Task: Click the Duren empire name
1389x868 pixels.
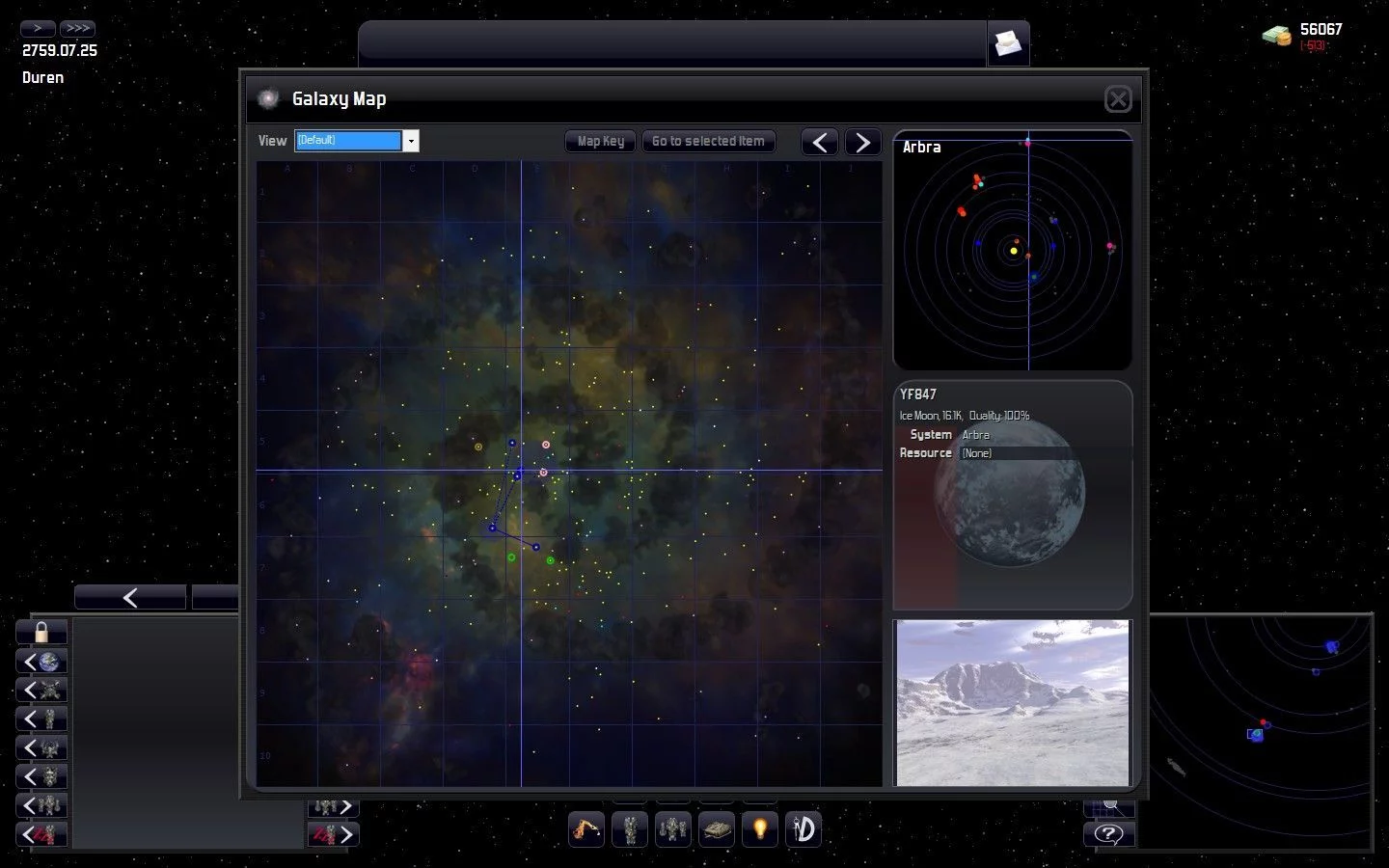Action: [x=43, y=78]
